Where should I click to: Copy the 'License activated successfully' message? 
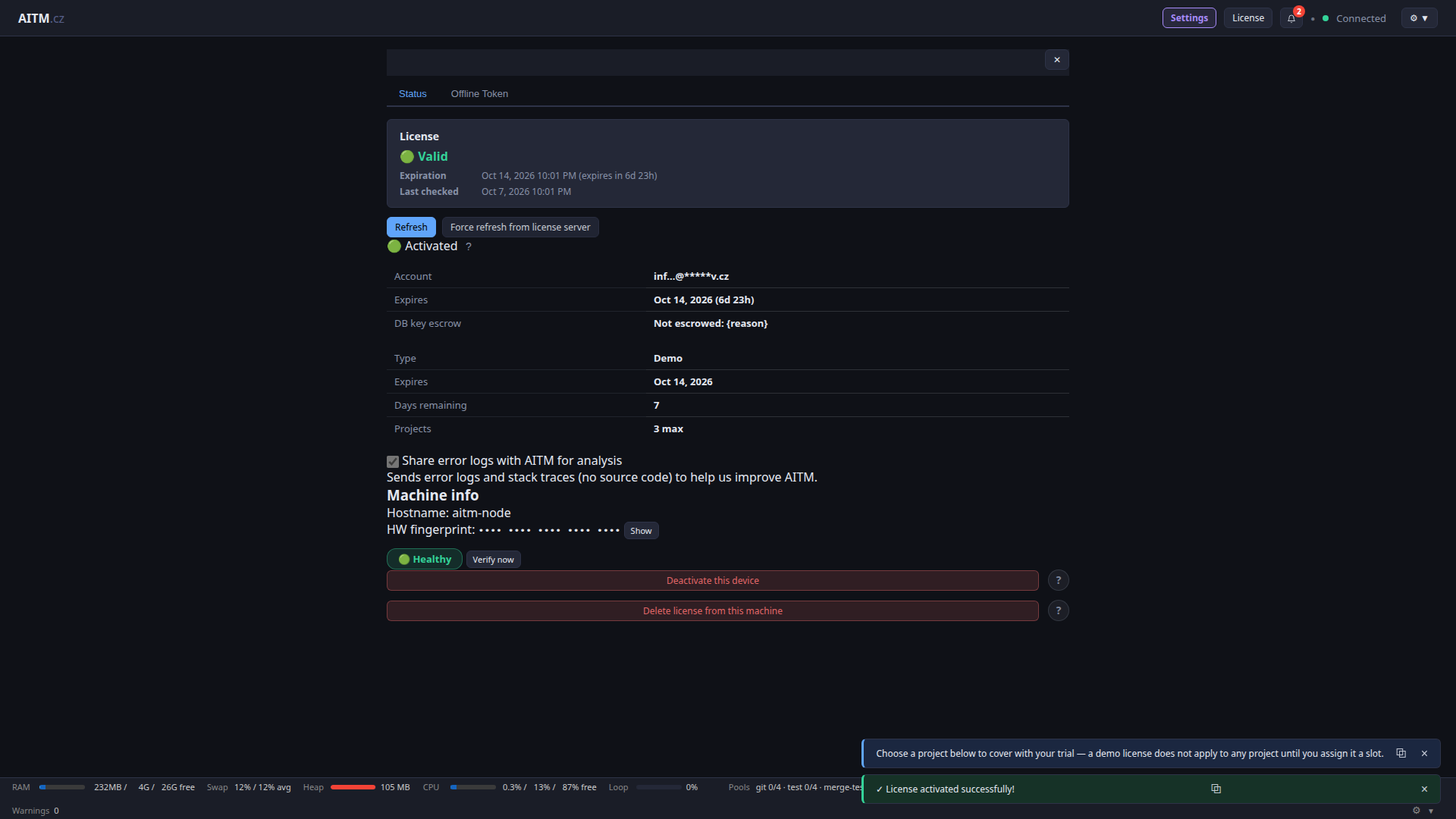pyautogui.click(x=1216, y=789)
